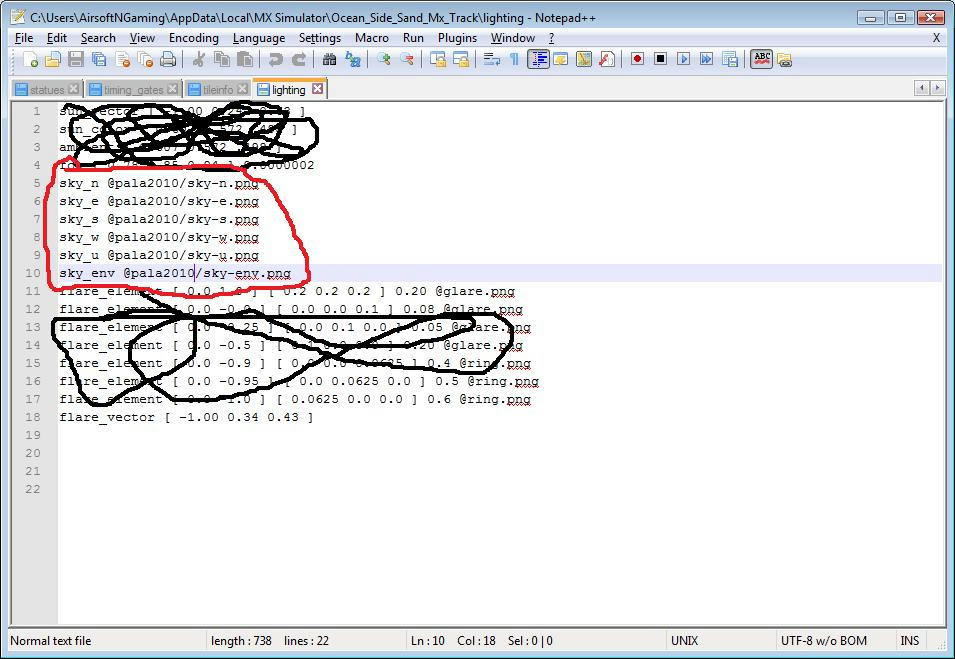
Task: Open the Plugins menu
Action: 457,38
